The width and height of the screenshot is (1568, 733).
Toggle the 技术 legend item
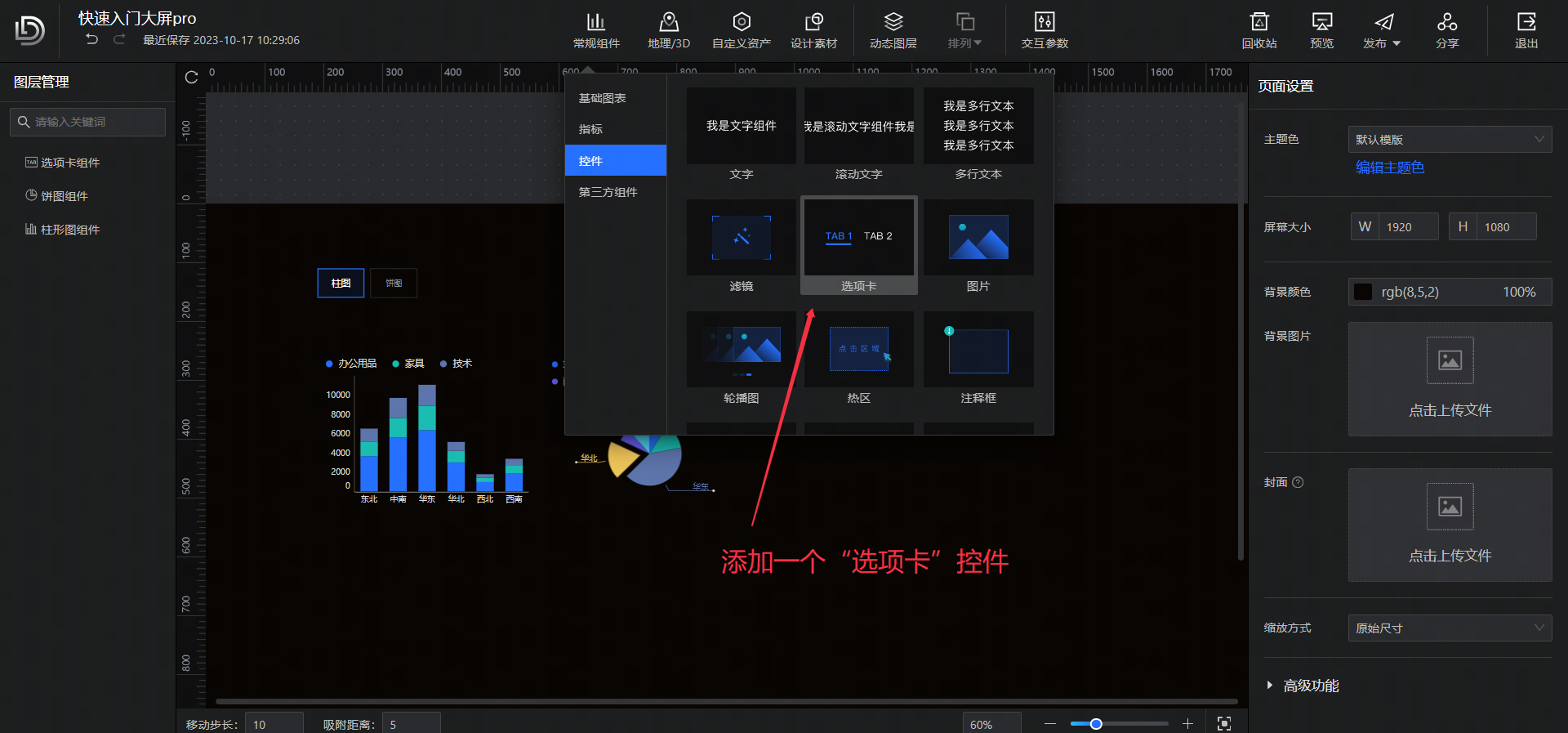click(456, 364)
